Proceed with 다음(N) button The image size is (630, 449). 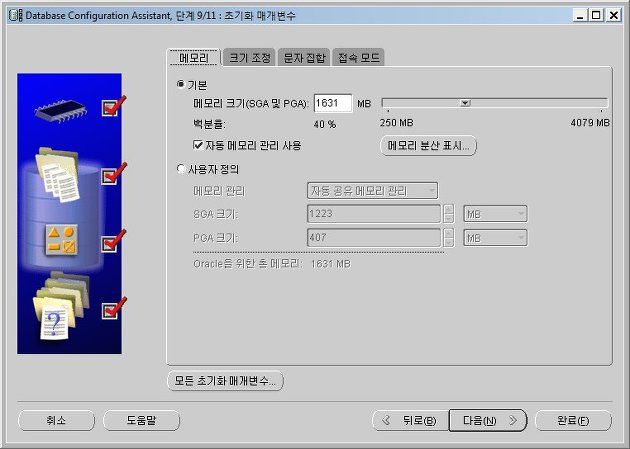[487, 420]
